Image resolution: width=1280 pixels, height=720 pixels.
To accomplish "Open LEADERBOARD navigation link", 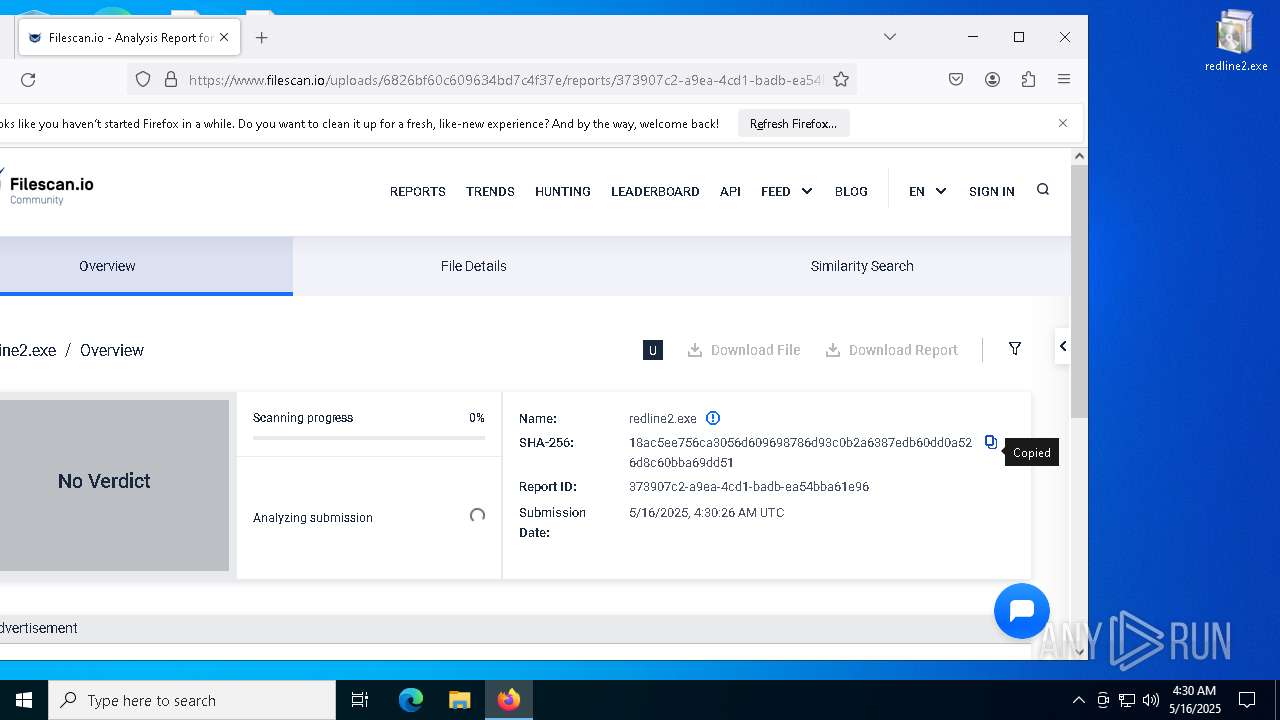I will click(655, 191).
